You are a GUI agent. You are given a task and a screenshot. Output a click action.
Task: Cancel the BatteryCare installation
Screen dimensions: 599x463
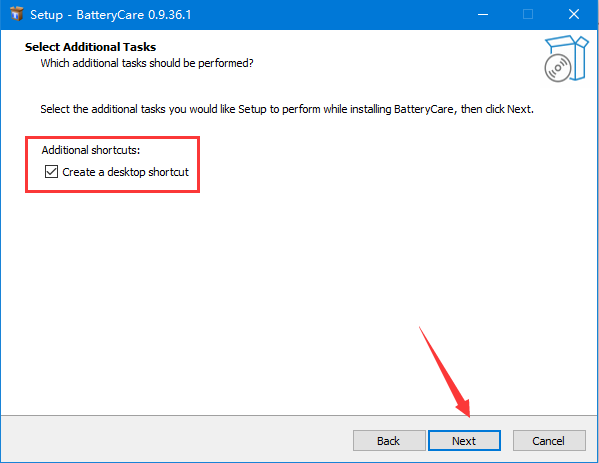549,441
